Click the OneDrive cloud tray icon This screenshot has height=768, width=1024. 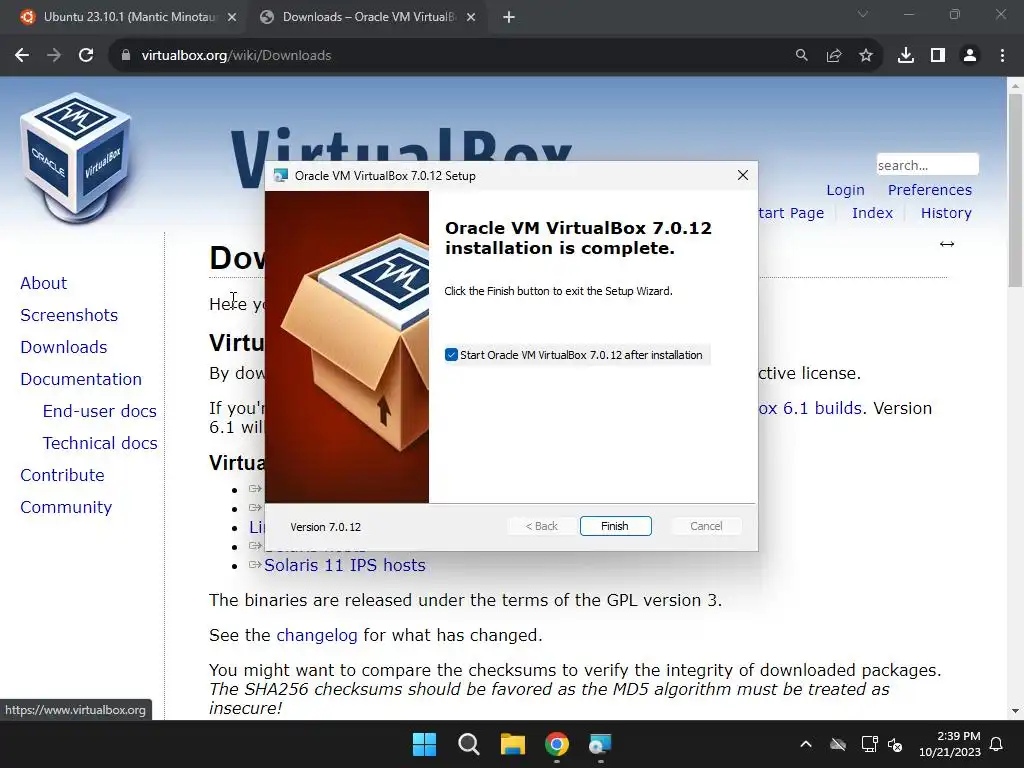[x=838, y=744]
